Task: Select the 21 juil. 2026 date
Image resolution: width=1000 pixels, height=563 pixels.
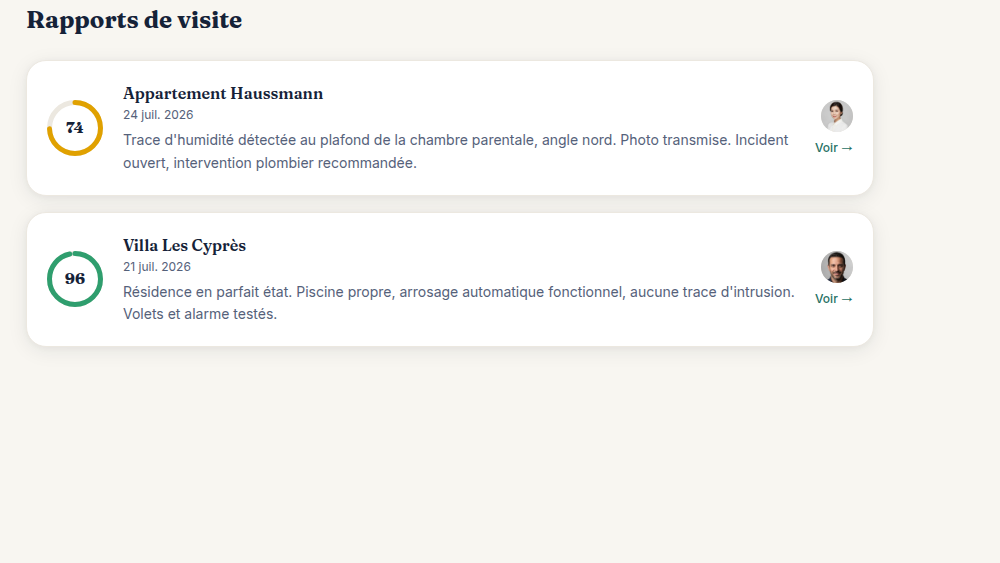Action: 157,267
